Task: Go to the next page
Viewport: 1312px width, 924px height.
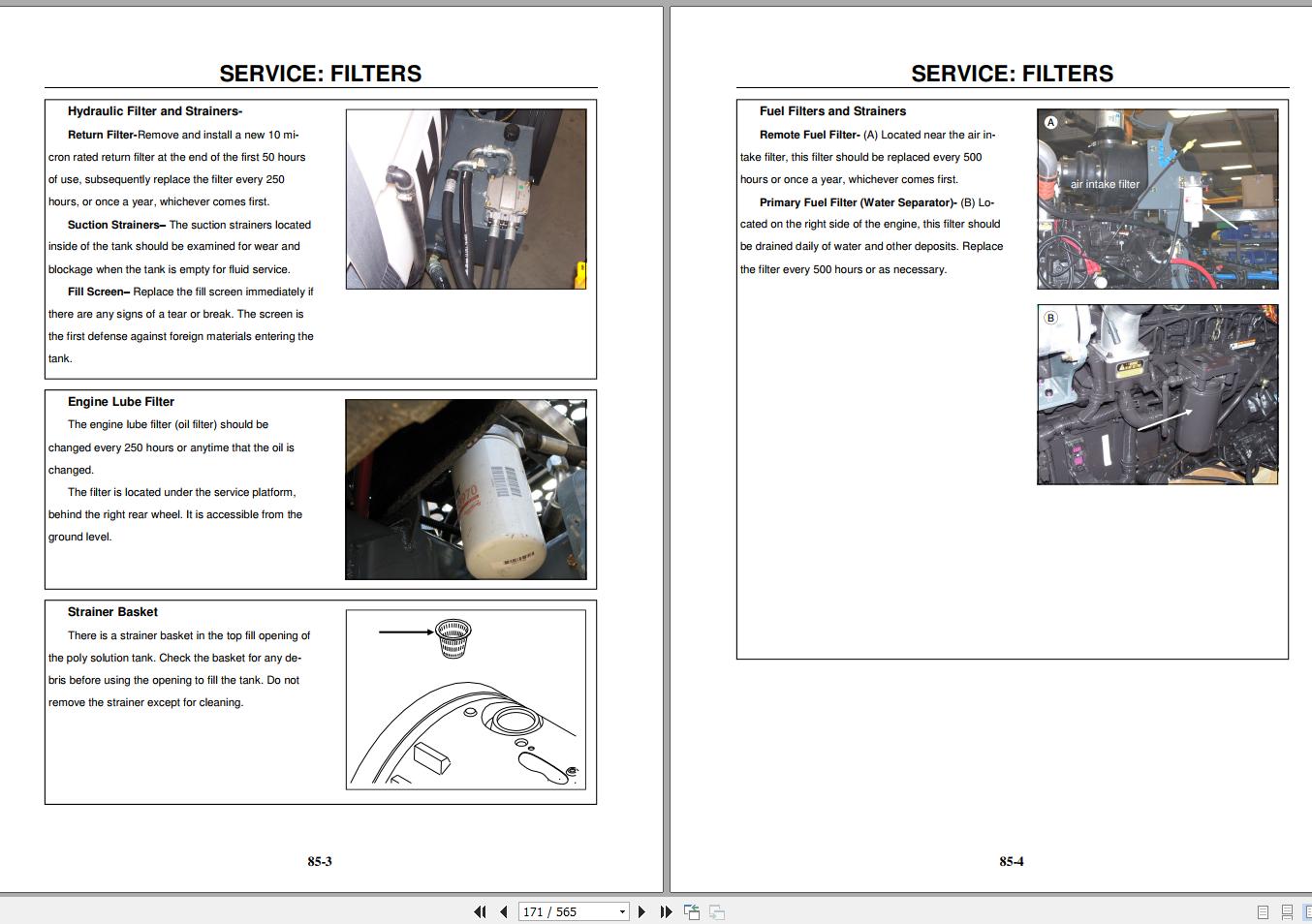Action: [641, 911]
